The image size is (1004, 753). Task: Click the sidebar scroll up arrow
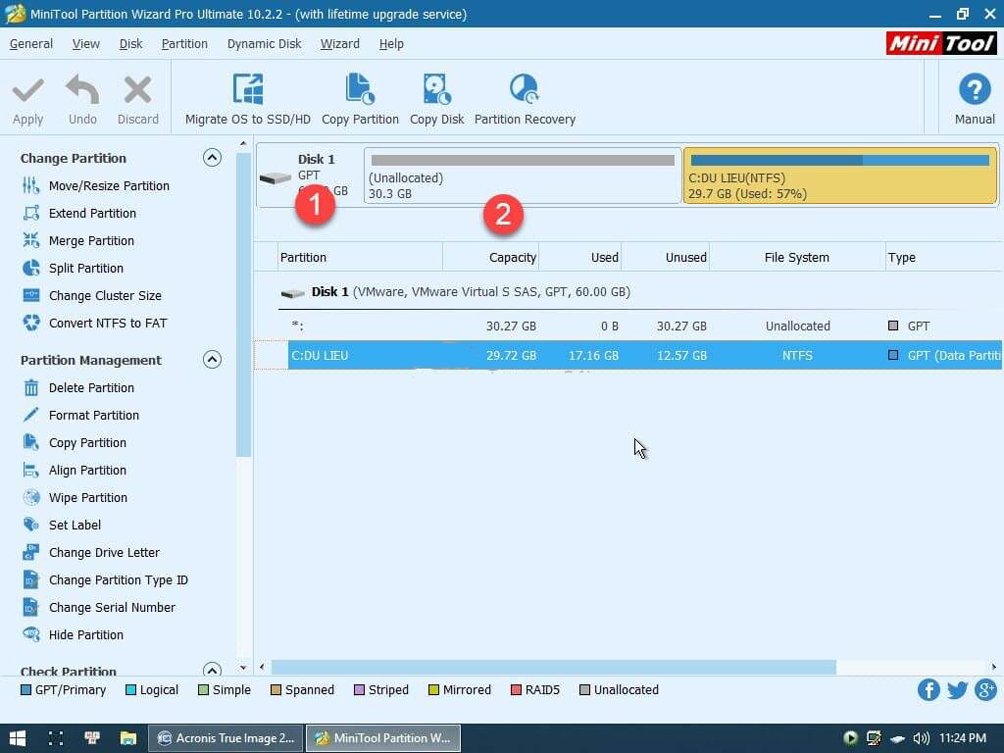coord(243,144)
